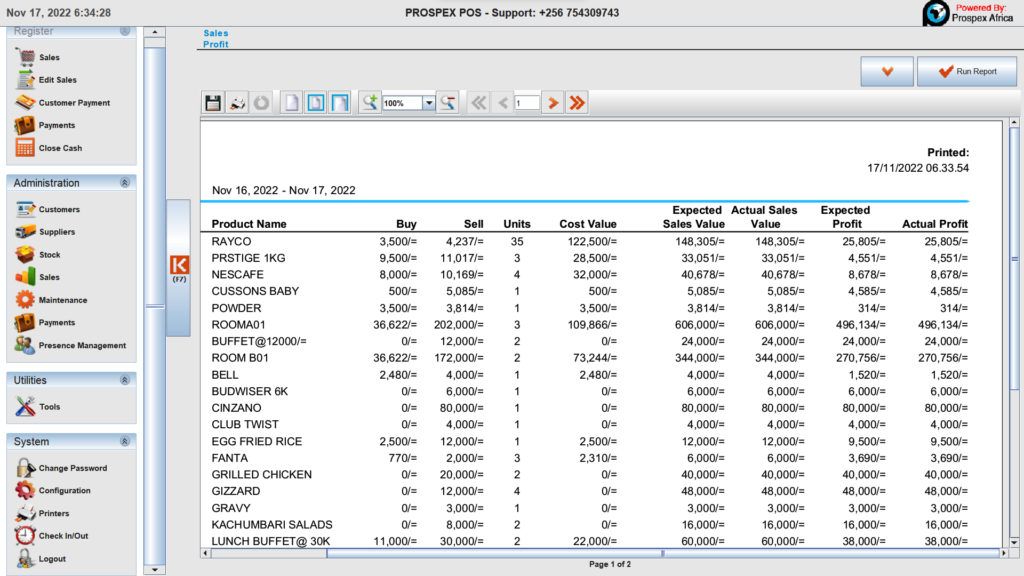Click Edit Sales in the Register menu
Viewport: 1024px width, 576px height.
[x=57, y=80]
